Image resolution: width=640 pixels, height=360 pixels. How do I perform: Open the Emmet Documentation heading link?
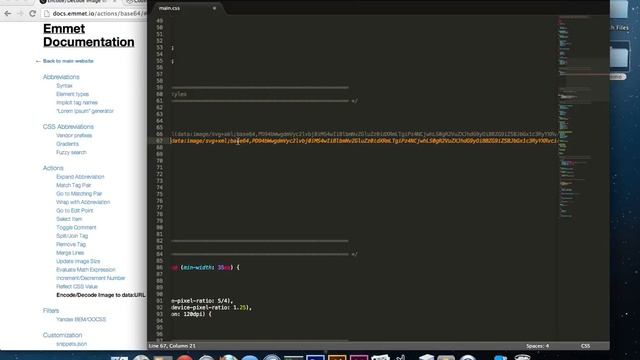(89, 35)
